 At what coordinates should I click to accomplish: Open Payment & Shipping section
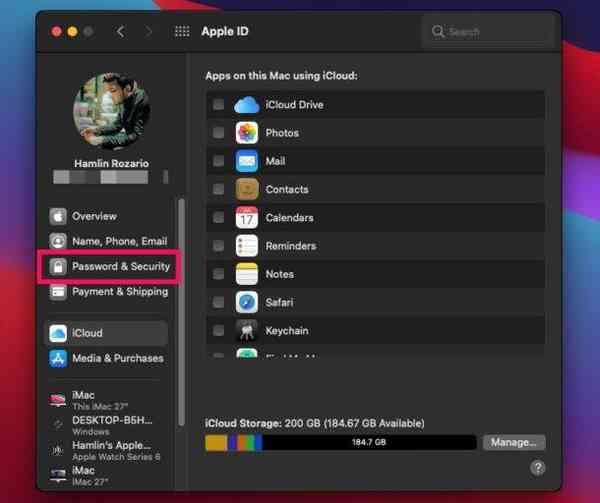click(107, 292)
